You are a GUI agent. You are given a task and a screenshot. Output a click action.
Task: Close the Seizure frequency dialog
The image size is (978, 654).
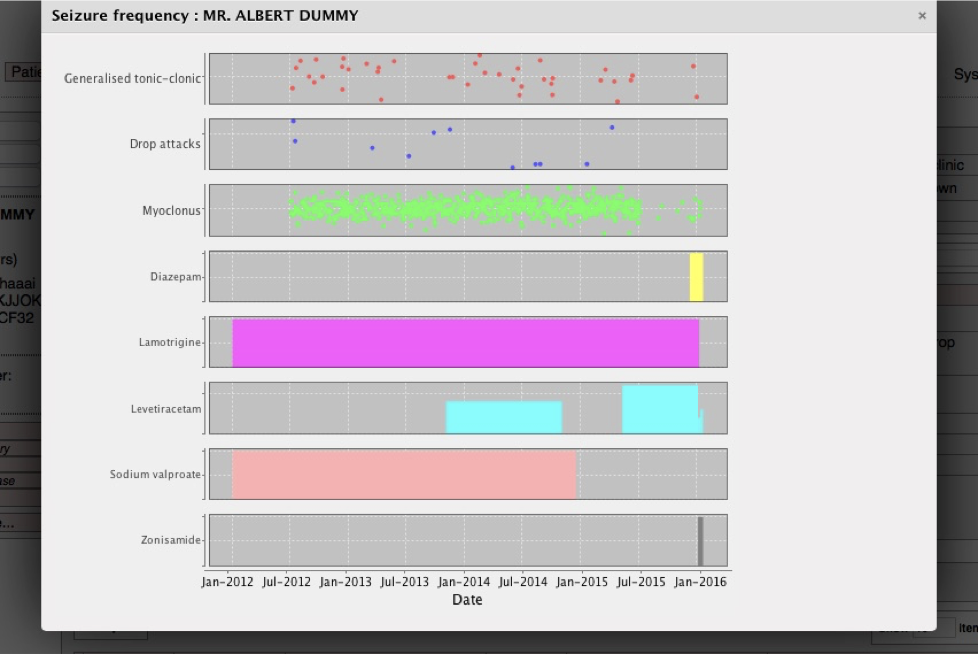pos(921,16)
